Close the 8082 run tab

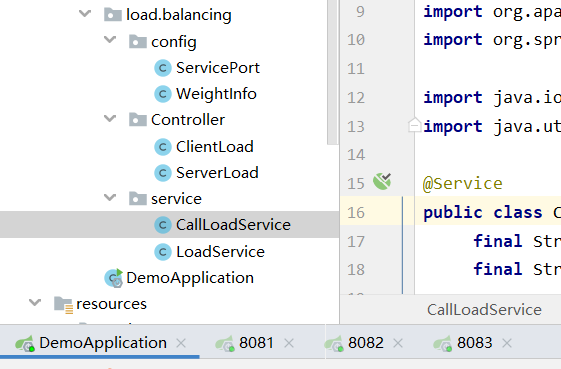pos(398,344)
